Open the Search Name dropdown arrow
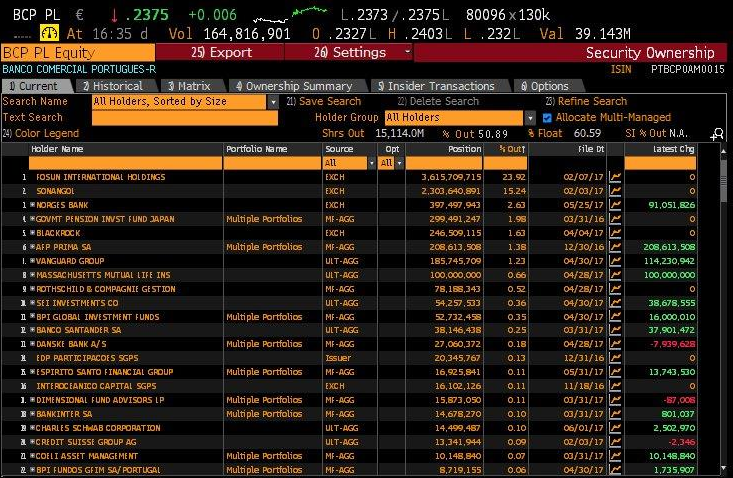The height and width of the screenshot is (478, 733). pyautogui.click(x=273, y=102)
